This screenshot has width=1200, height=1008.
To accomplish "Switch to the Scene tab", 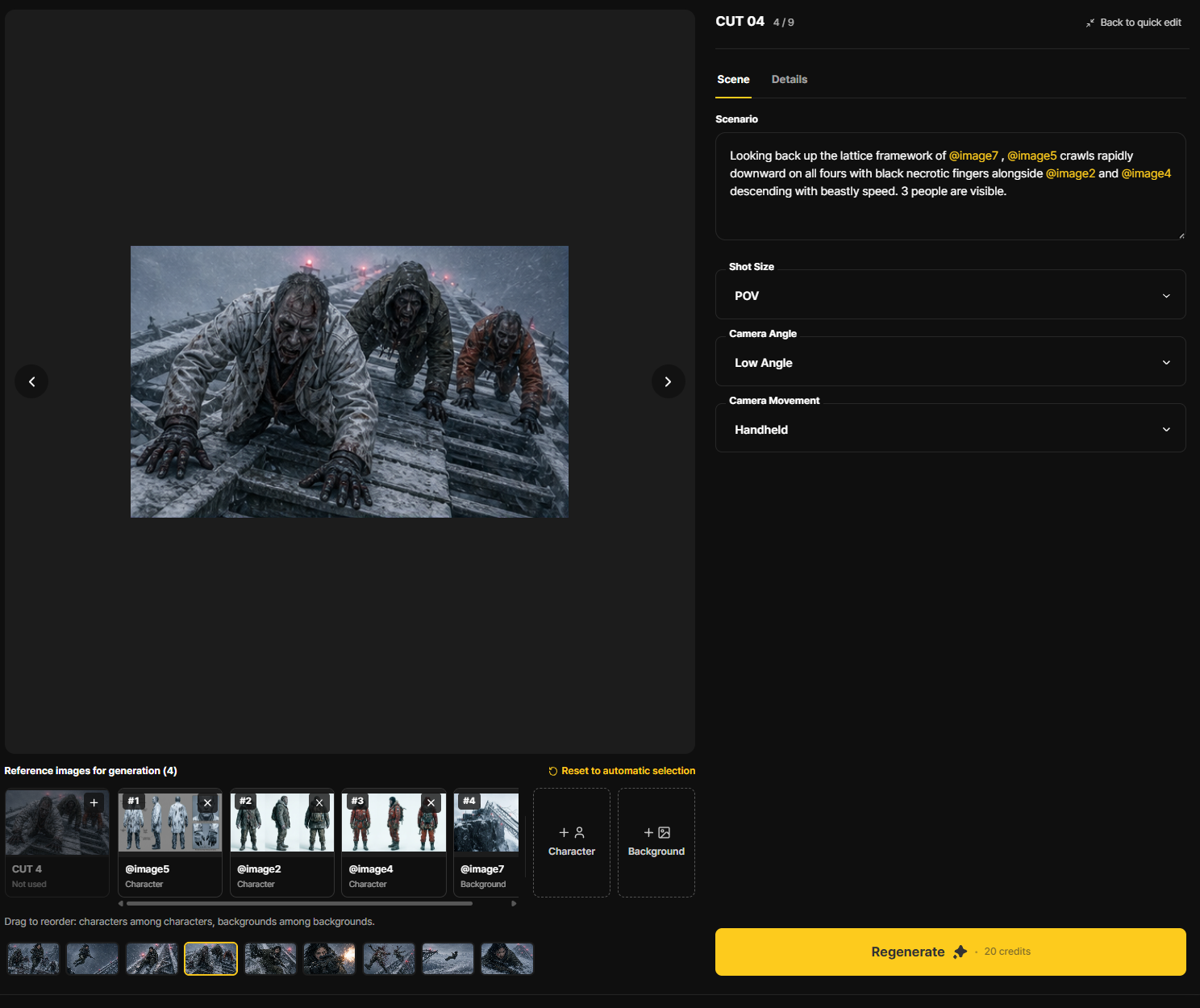I will click(733, 79).
